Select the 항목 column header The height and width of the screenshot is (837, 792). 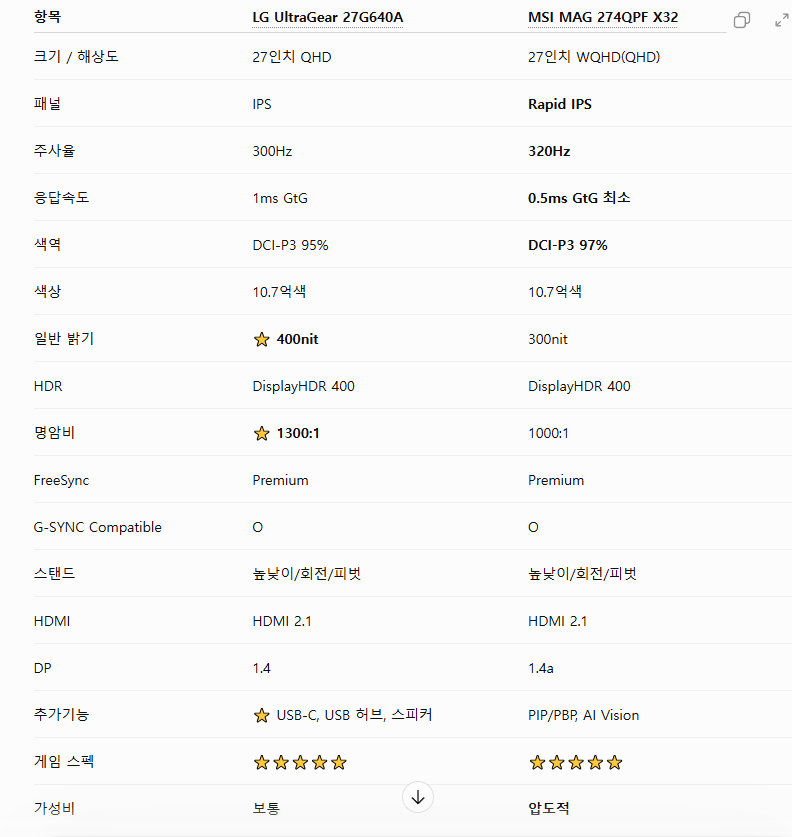point(47,17)
